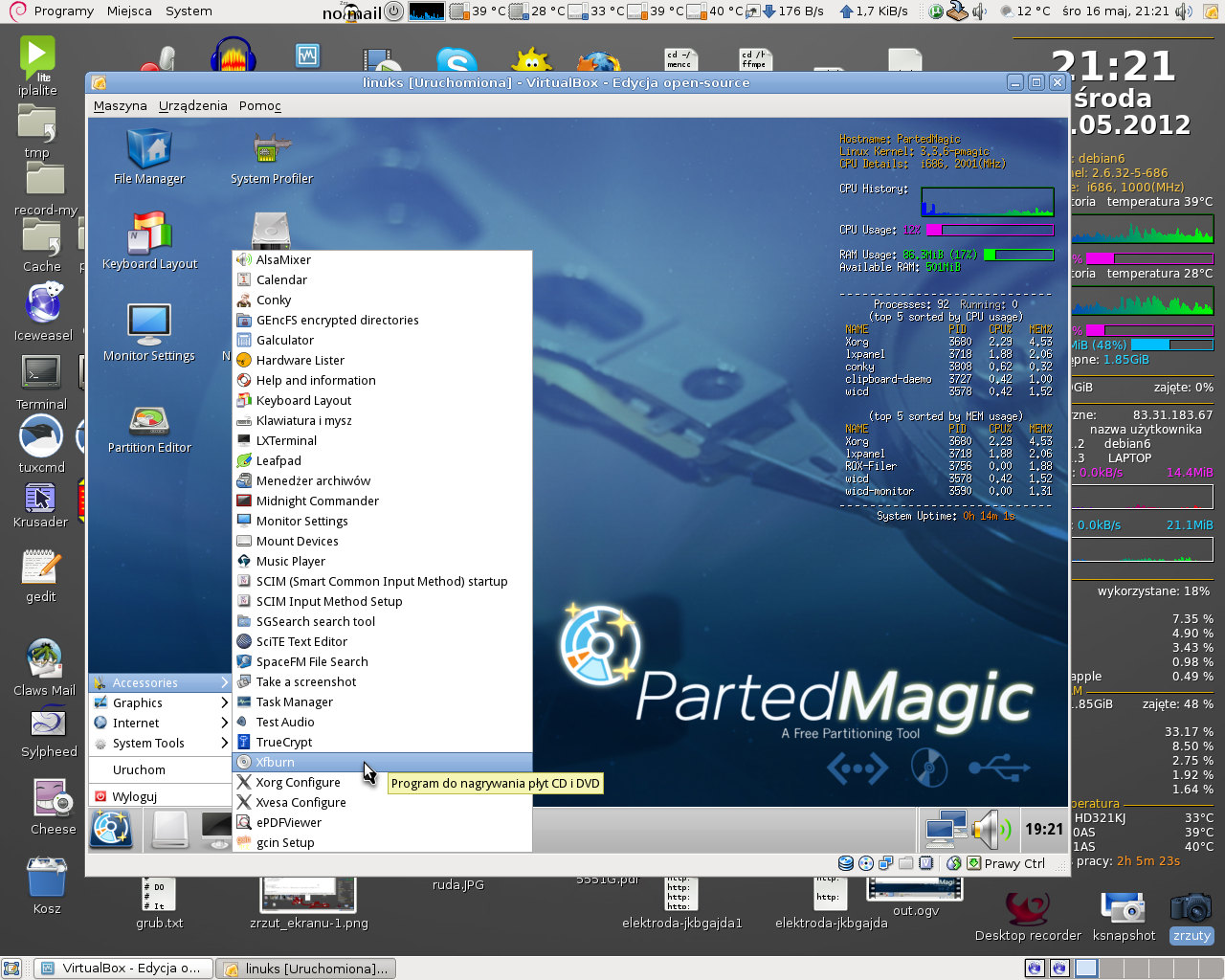Select Mount Devices menu entry
This screenshot has width=1225, height=980.
[x=383, y=541]
